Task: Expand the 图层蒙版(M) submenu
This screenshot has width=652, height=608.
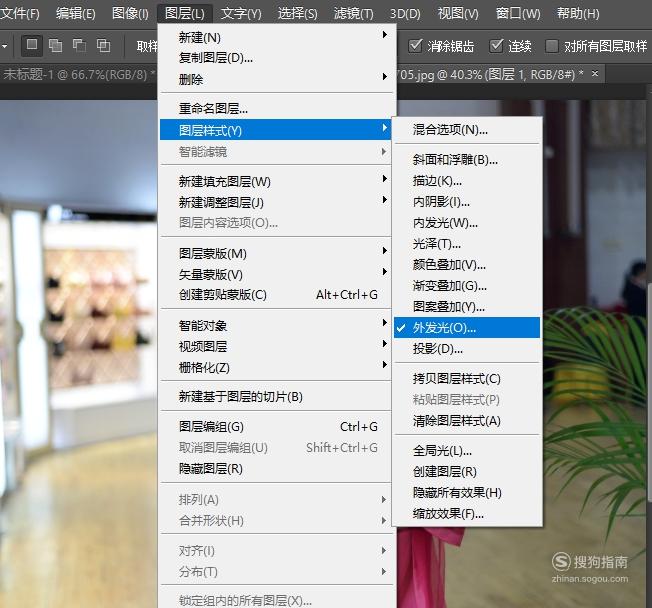Action: (275, 253)
